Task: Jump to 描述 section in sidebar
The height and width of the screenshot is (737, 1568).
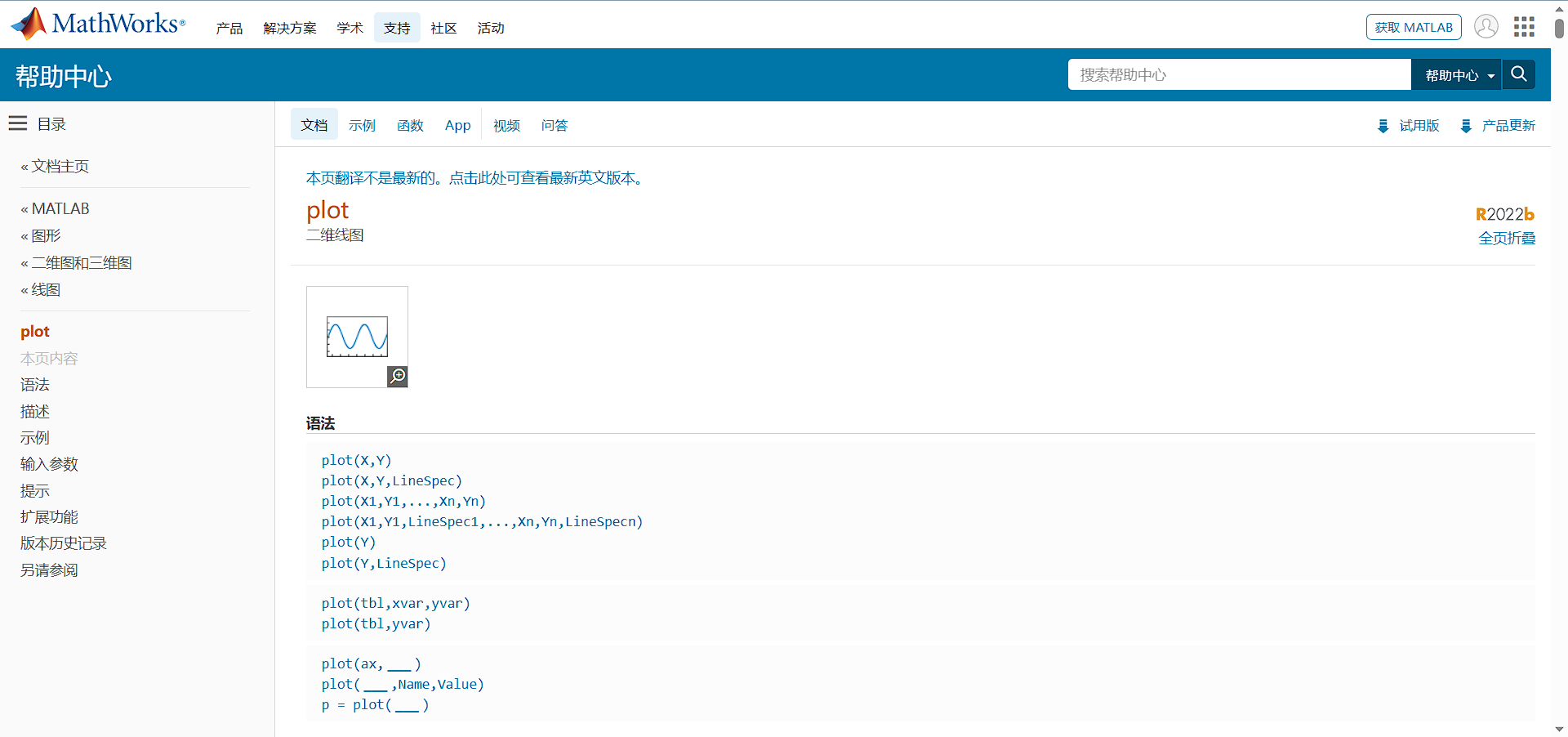Action: pyautogui.click(x=35, y=411)
